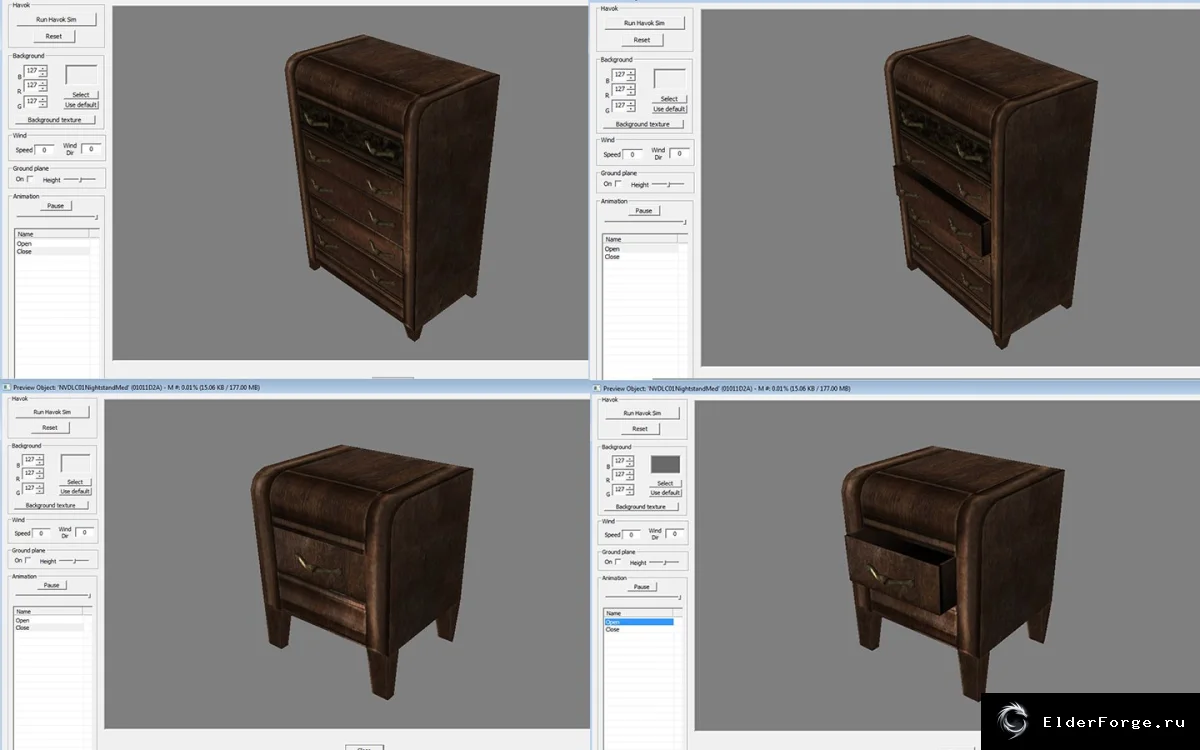Toggle ground plane On in closed nightstand window
Image resolution: width=1200 pixels, height=750 pixels.
(27, 560)
